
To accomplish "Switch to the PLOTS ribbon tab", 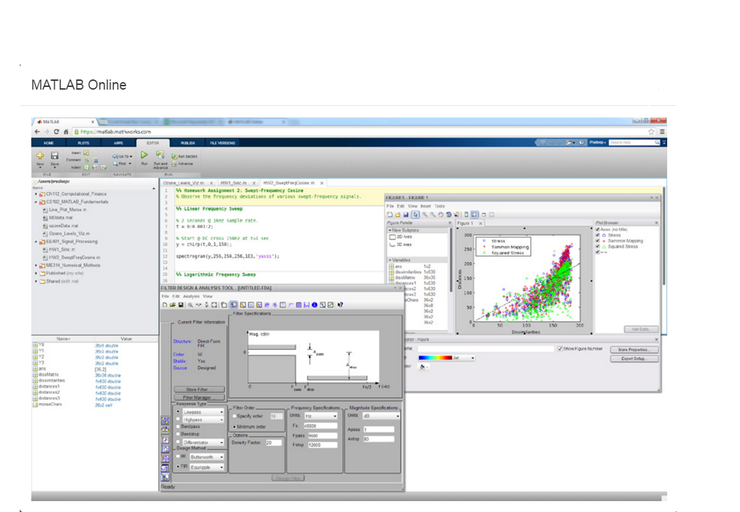I will coord(83,143).
